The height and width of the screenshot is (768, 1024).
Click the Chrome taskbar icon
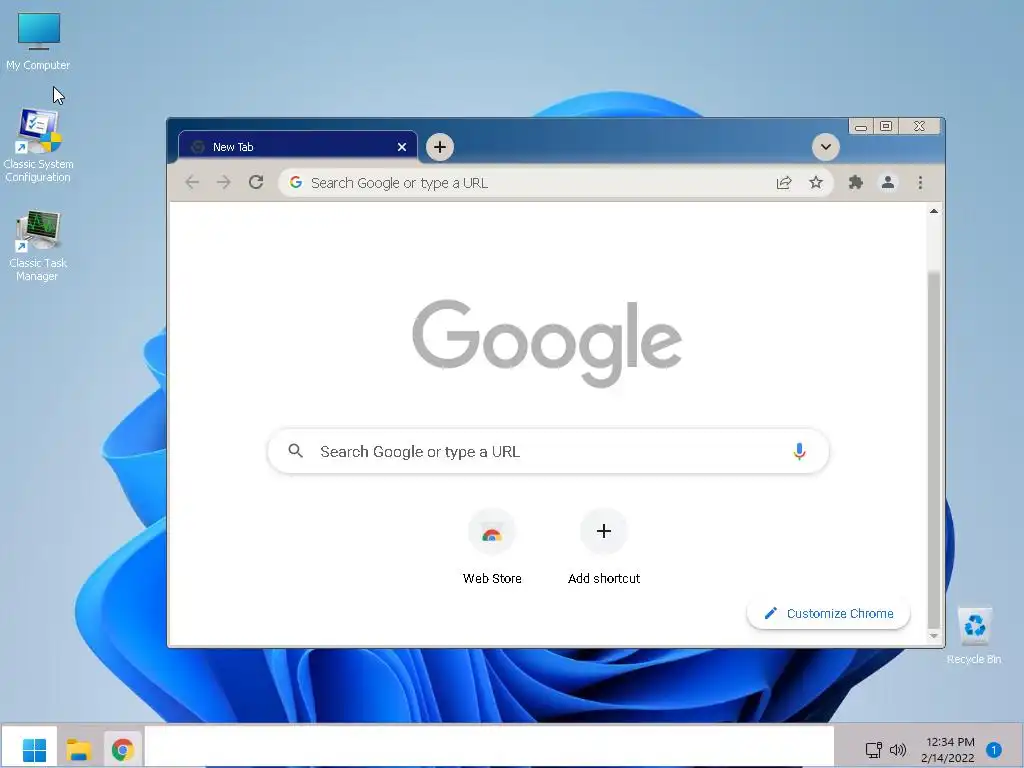(122, 749)
